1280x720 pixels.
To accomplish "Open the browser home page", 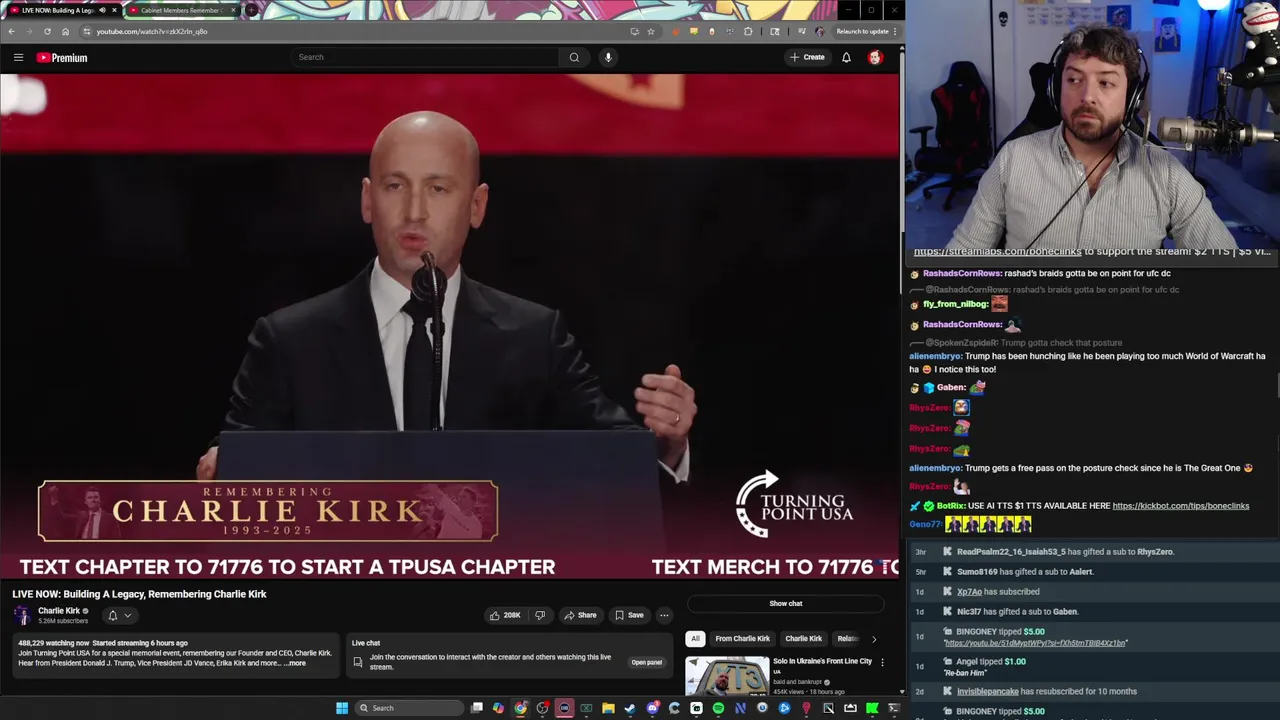I will tap(65, 31).
